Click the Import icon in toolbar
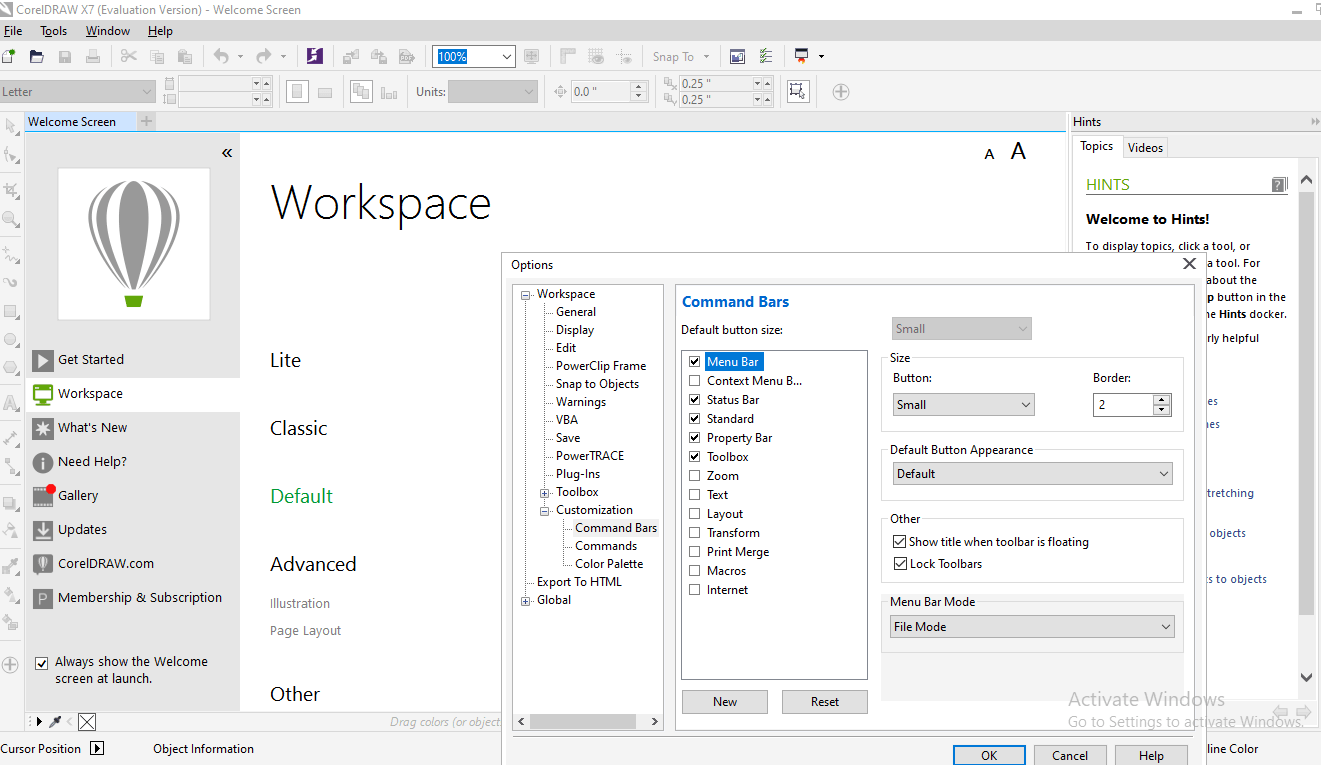The width and height of the screenshot is (1321, 765). pyautogui.click(x=351, y=57)
